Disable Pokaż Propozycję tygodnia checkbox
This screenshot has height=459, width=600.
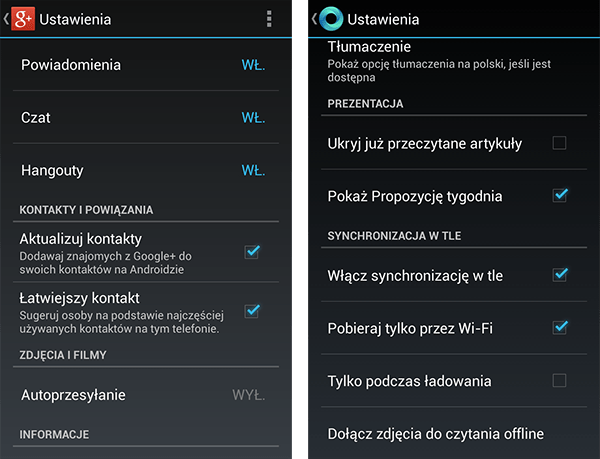coord(560,195)
